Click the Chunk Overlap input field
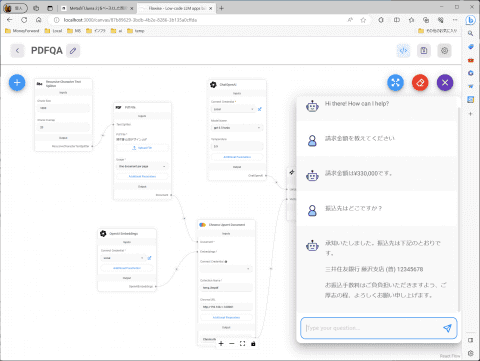480x361 pixels. [x=63, y=127]
